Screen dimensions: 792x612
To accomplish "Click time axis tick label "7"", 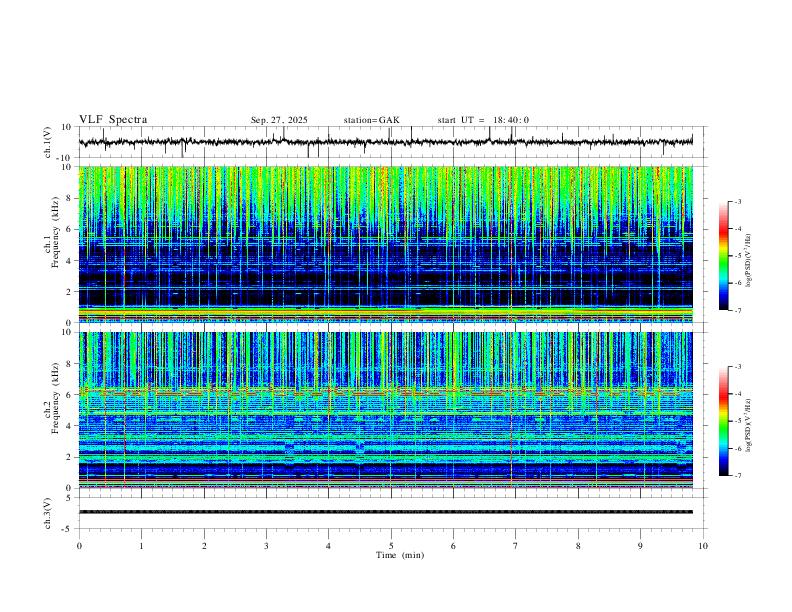I will pos(516,546).
